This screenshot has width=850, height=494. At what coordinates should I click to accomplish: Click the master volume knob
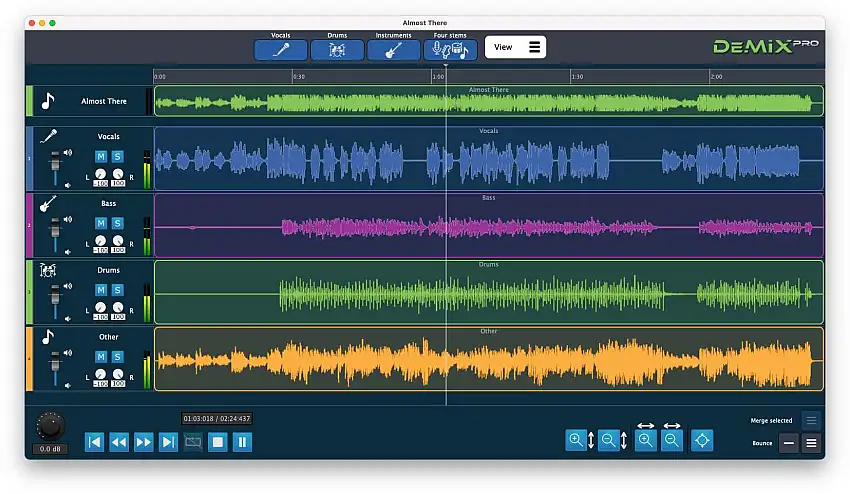click(50, 426)
